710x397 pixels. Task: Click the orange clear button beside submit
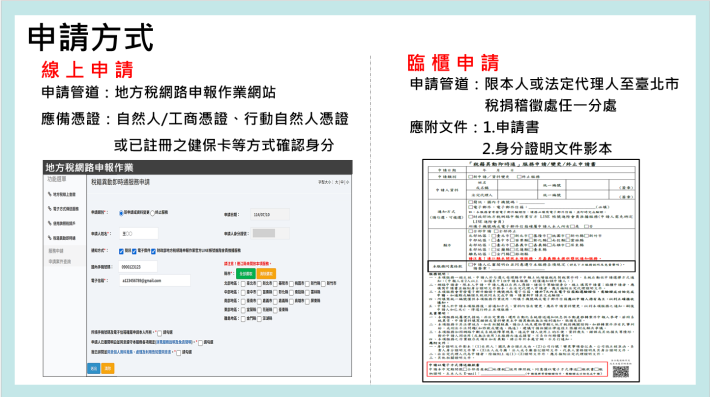point(108,368)
